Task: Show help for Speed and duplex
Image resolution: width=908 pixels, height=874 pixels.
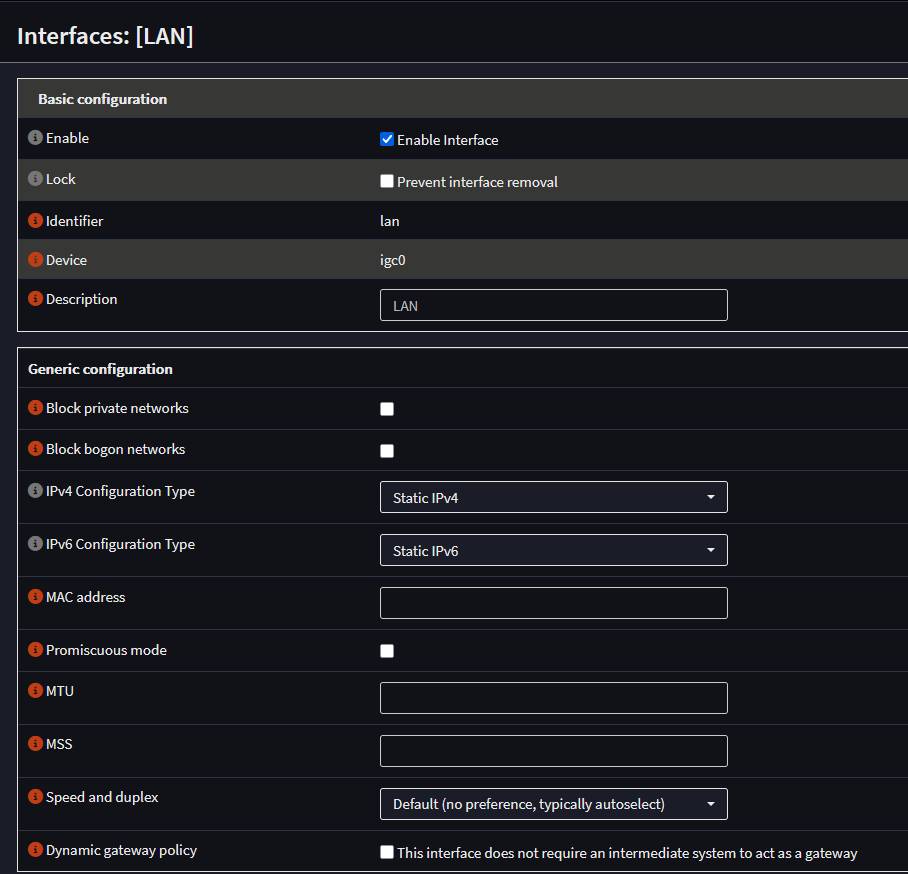Action: click(x=35, y=797)
